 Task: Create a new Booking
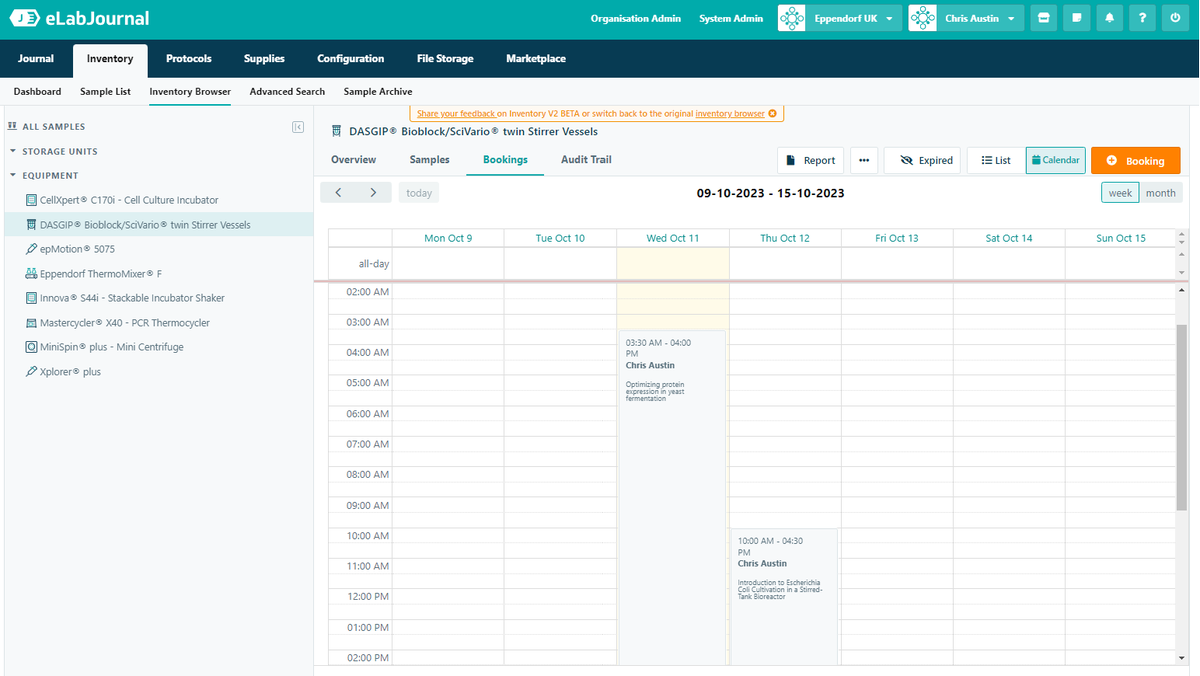(x=1135, y=160)
